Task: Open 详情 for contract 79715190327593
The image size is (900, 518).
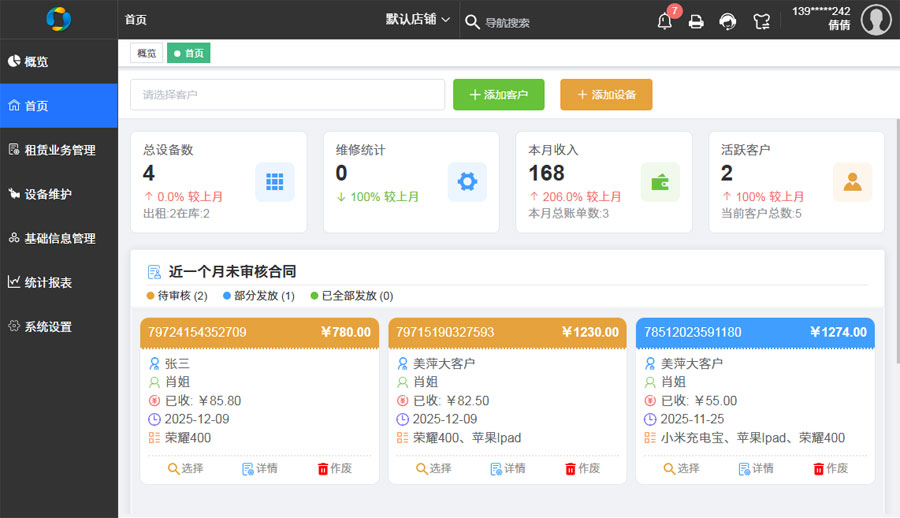Action: click(508, 469)
